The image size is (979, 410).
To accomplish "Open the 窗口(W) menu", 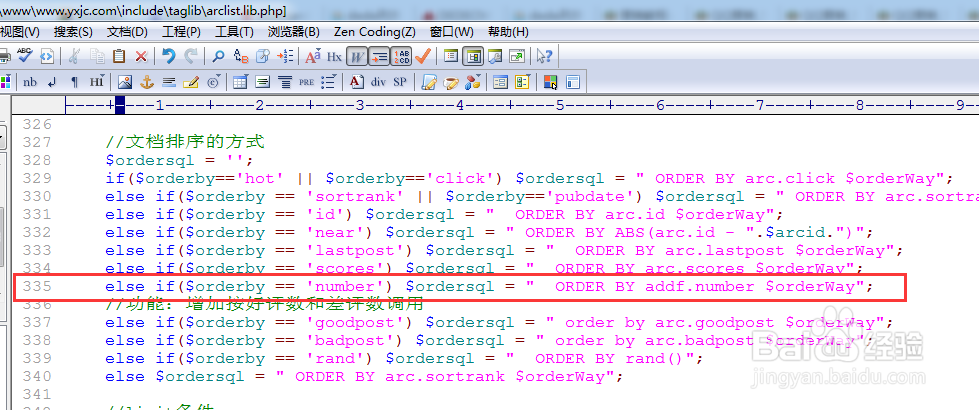I will tap(452, 32).
